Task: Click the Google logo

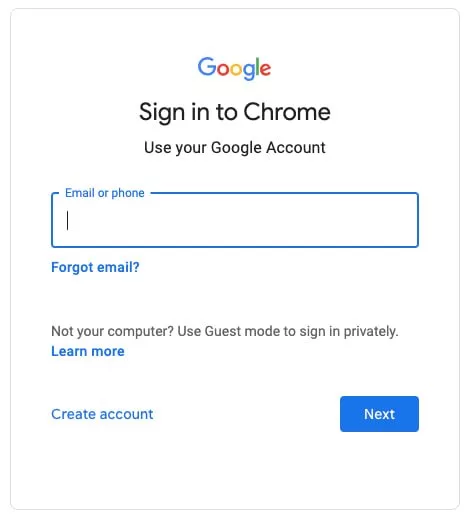Action: click(x=234, y=69)
